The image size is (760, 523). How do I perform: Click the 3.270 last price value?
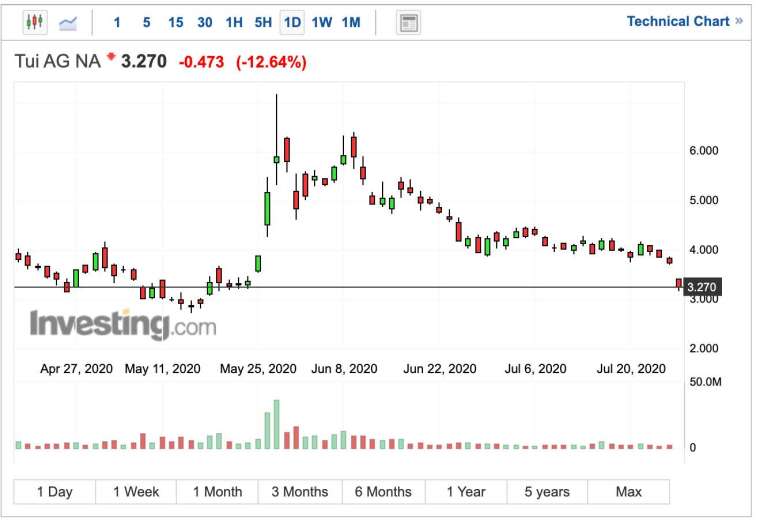(144, 62)
